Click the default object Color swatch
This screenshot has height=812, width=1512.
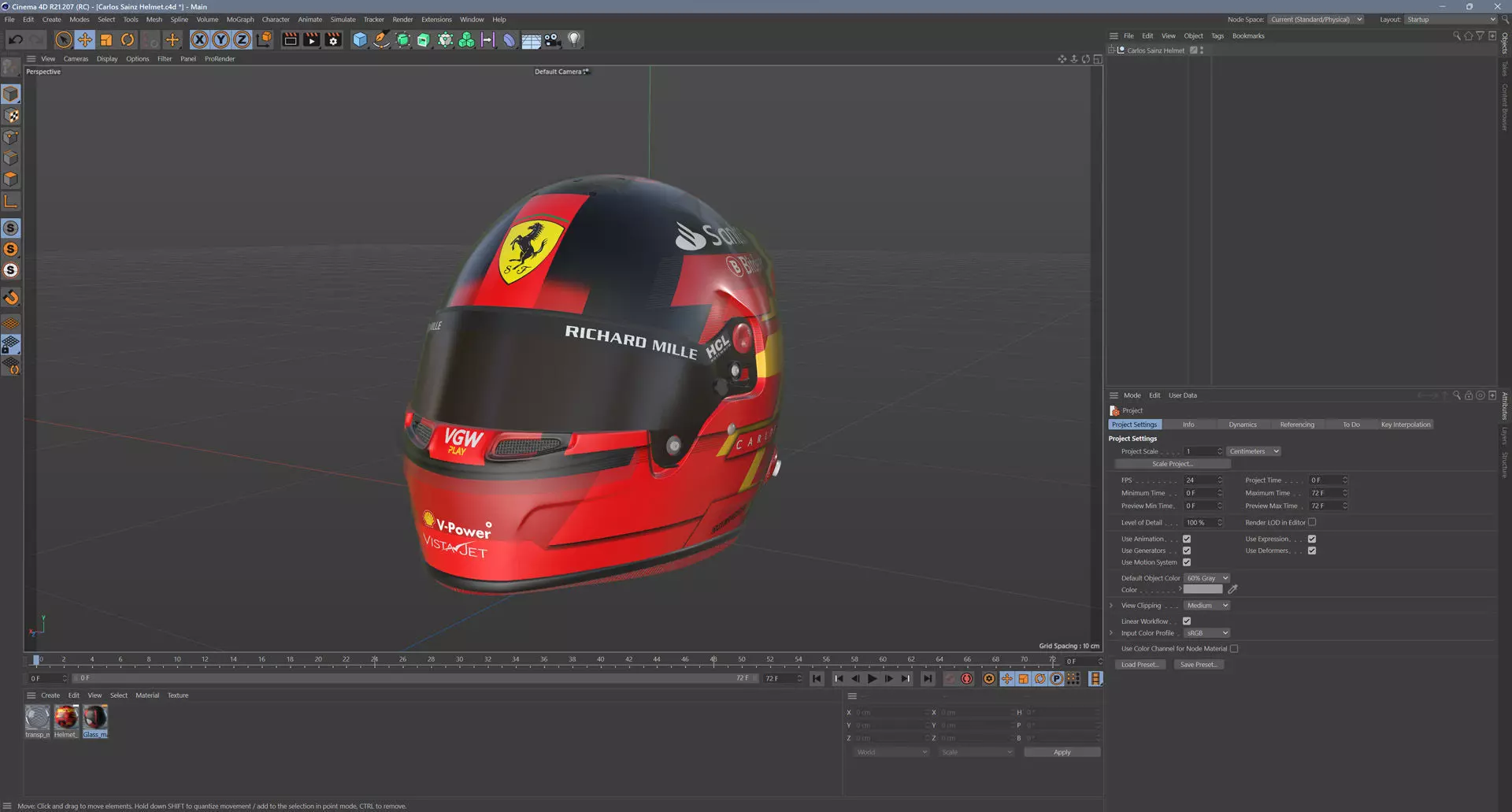point(1203,590)
